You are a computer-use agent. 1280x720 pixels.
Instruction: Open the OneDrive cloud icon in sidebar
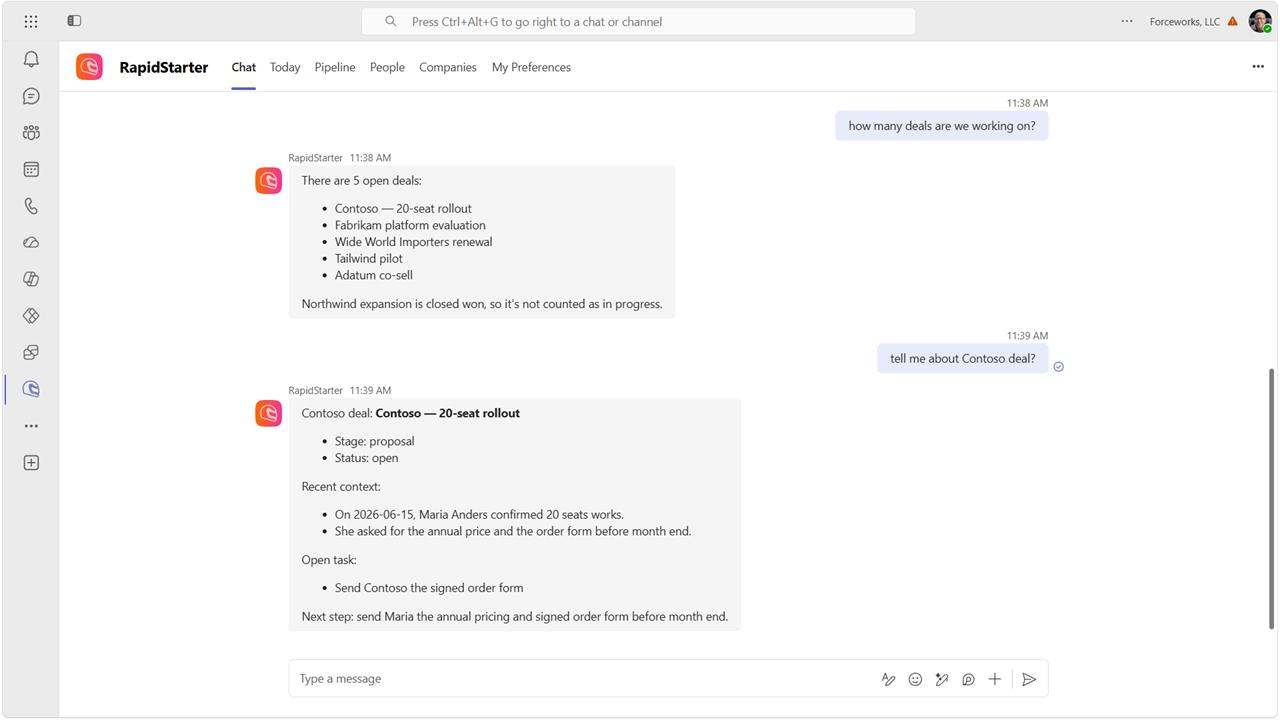coord(31,243)
